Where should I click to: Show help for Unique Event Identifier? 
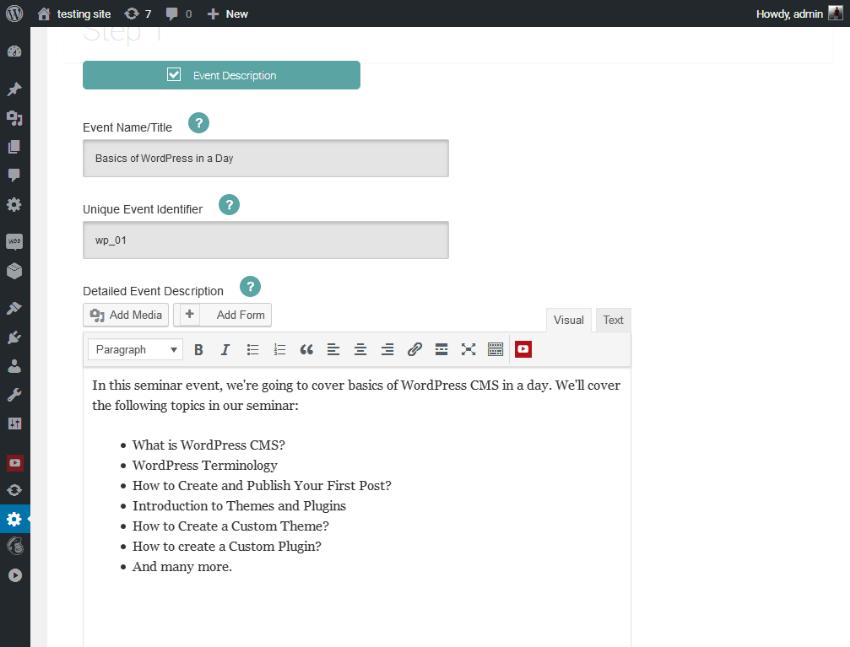coord(229,205)
